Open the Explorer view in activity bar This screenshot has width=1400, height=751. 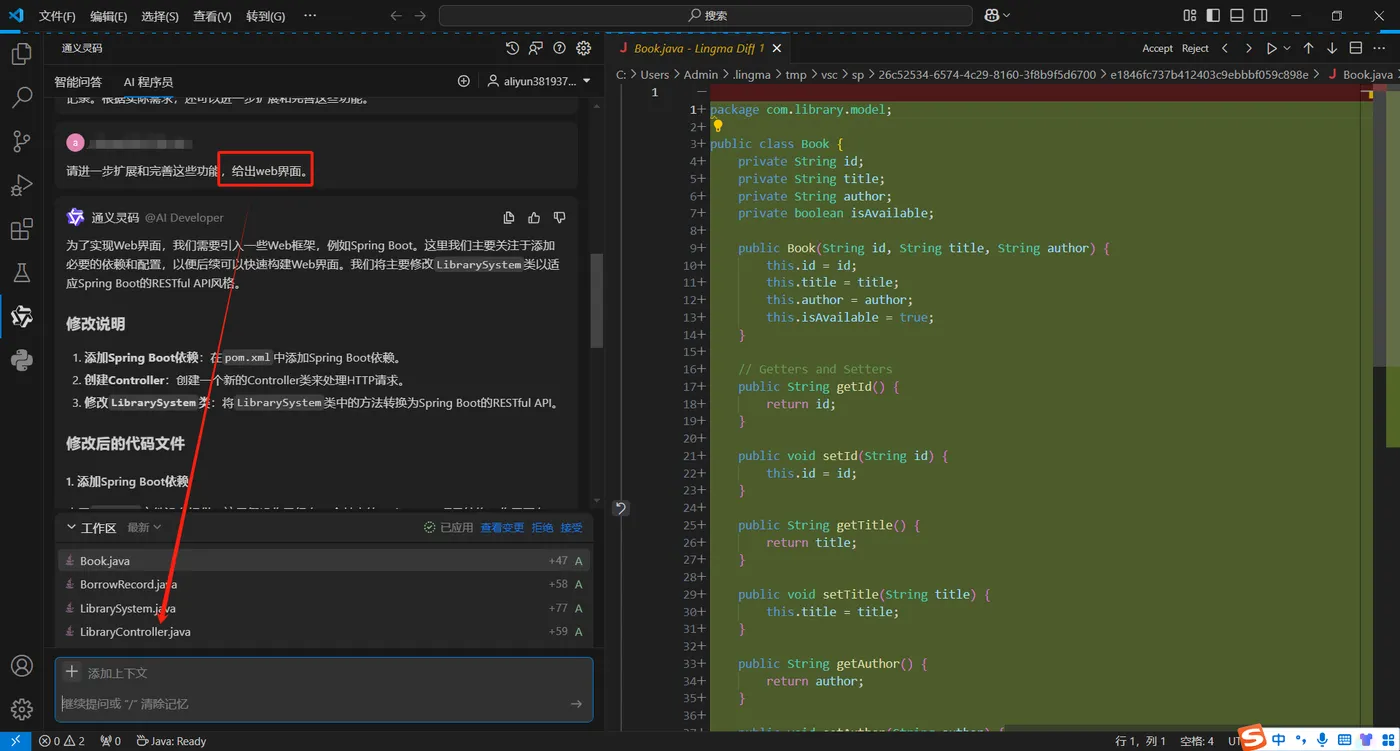point(21,55)
